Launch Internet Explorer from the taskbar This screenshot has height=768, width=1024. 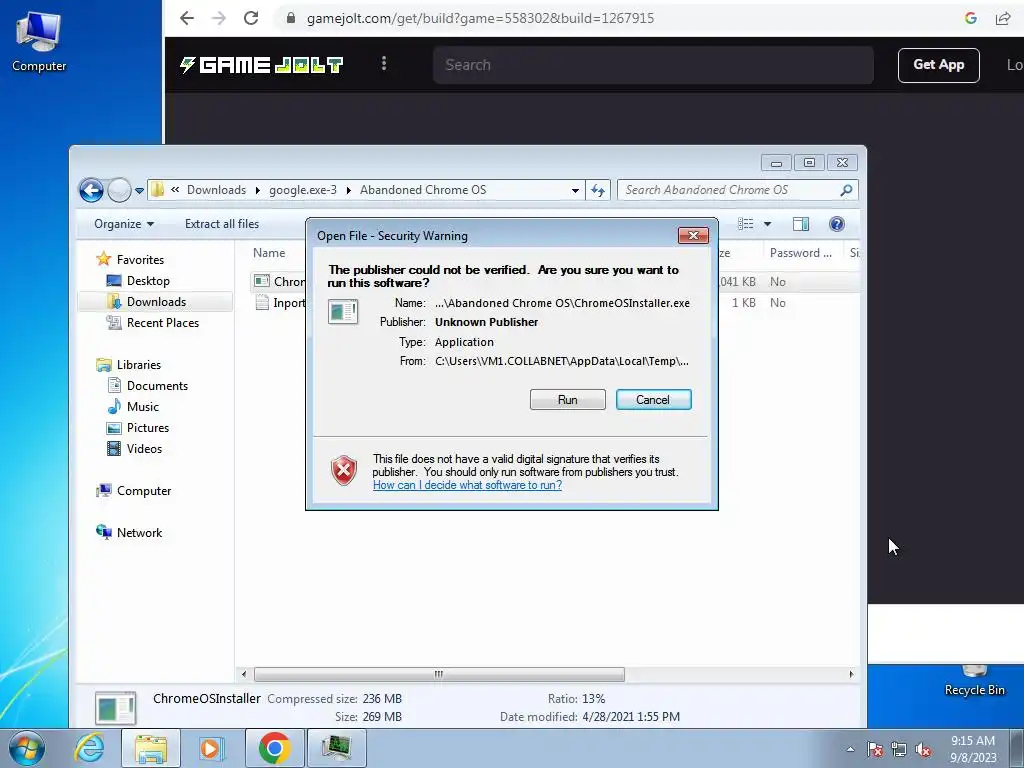pos(89,748)
